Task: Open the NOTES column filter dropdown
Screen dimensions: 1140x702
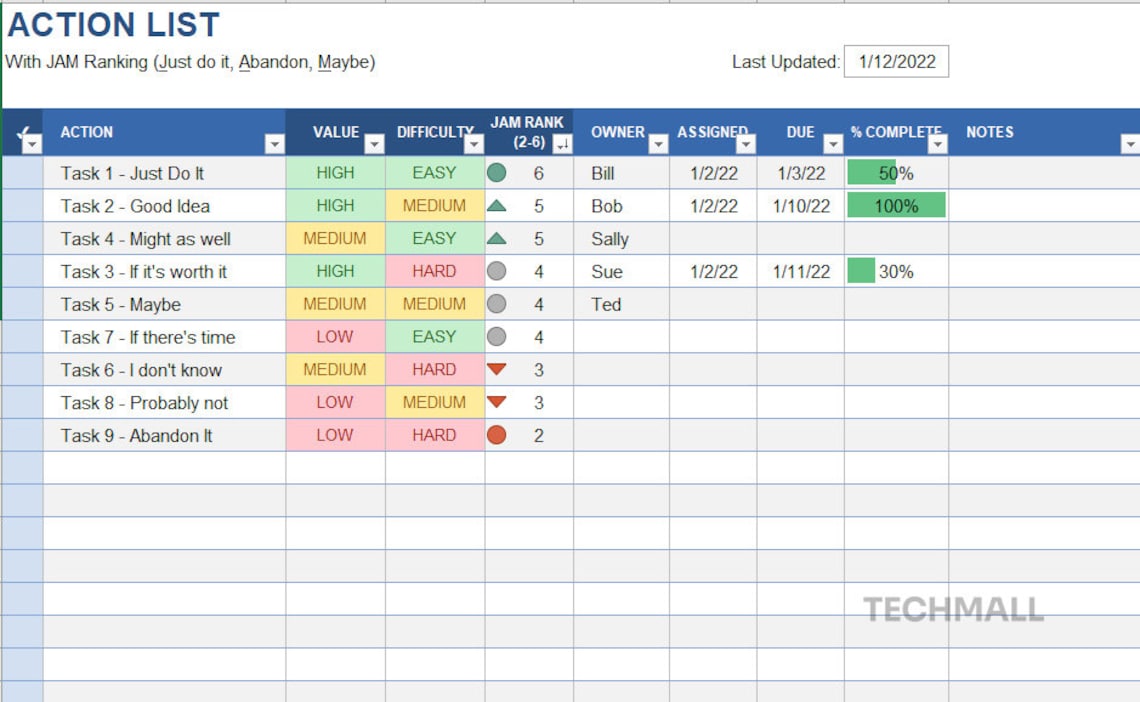Action: [1130, 144]
